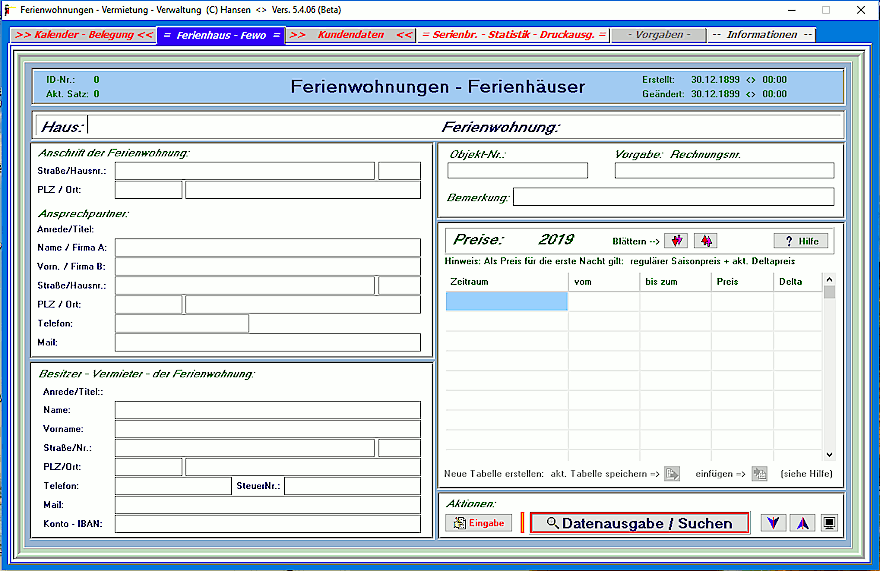Click the monitor icon in Aktionen
The width and height of the screenshot is (880, 571).
point(828,523)
